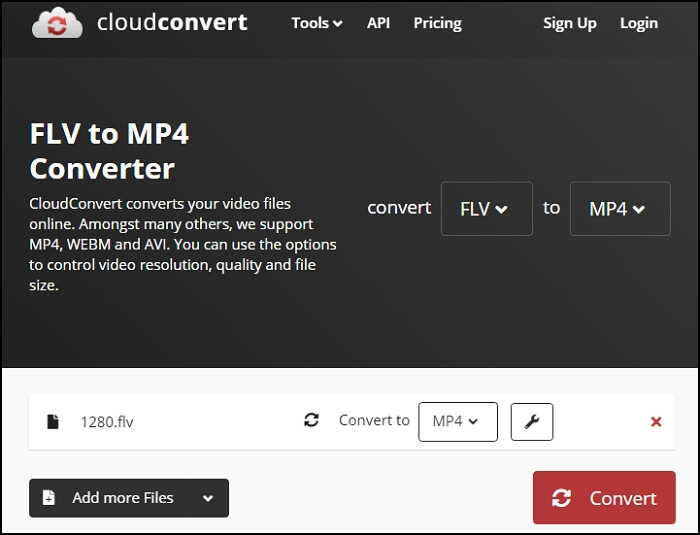This screenshot has height=535, width=700.
Task: Open the cloudconvert home text link
Action: pos(172,22)
